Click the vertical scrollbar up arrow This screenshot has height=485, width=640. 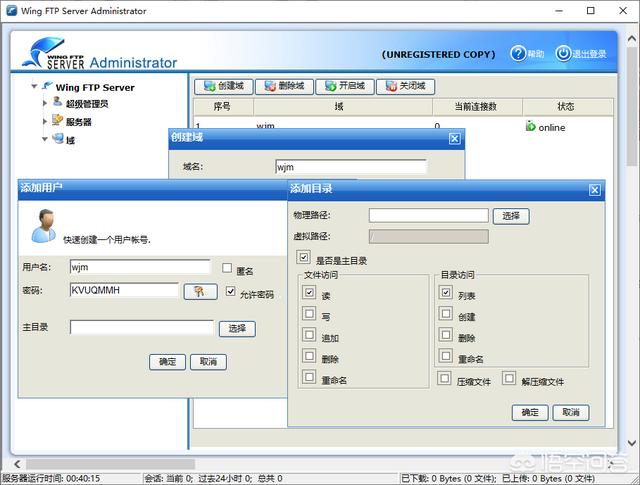(x=632, y=39)
